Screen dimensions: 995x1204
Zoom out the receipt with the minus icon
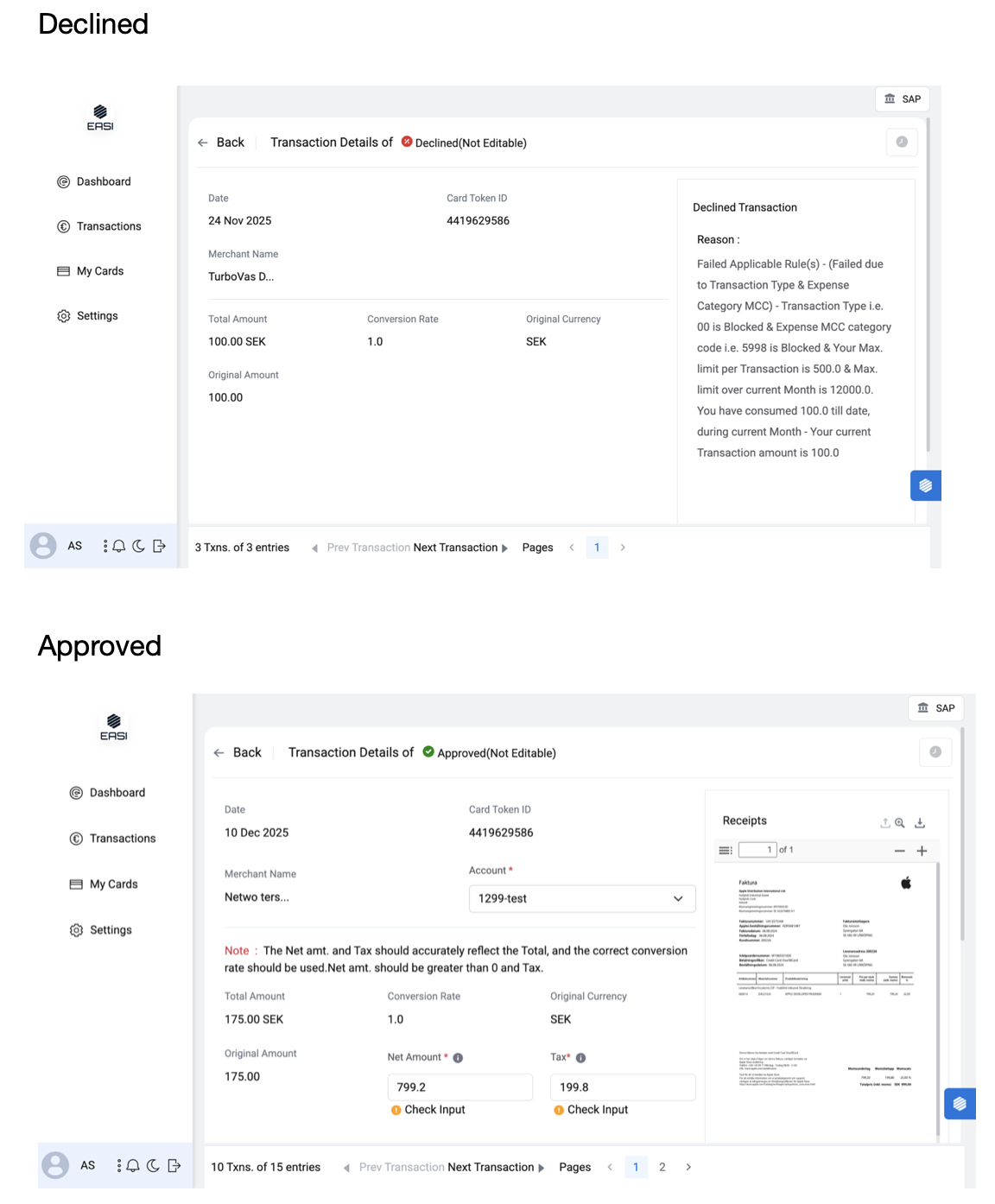pos(899,851)
